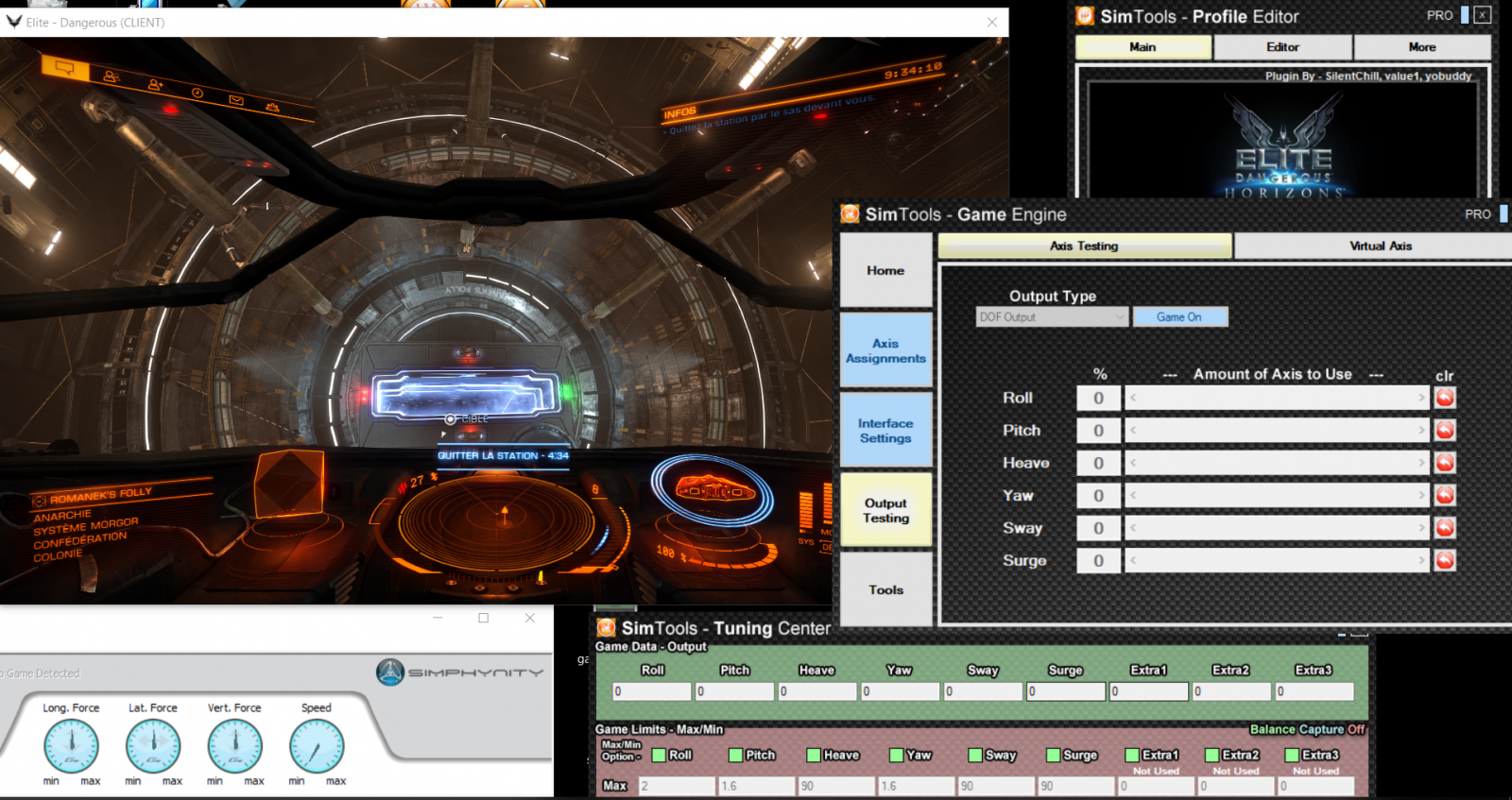Viewport: 1512px width, 800px height.
Task: Click the QUITTER LA STATION timer text
Action: click(x=503, y=455)
